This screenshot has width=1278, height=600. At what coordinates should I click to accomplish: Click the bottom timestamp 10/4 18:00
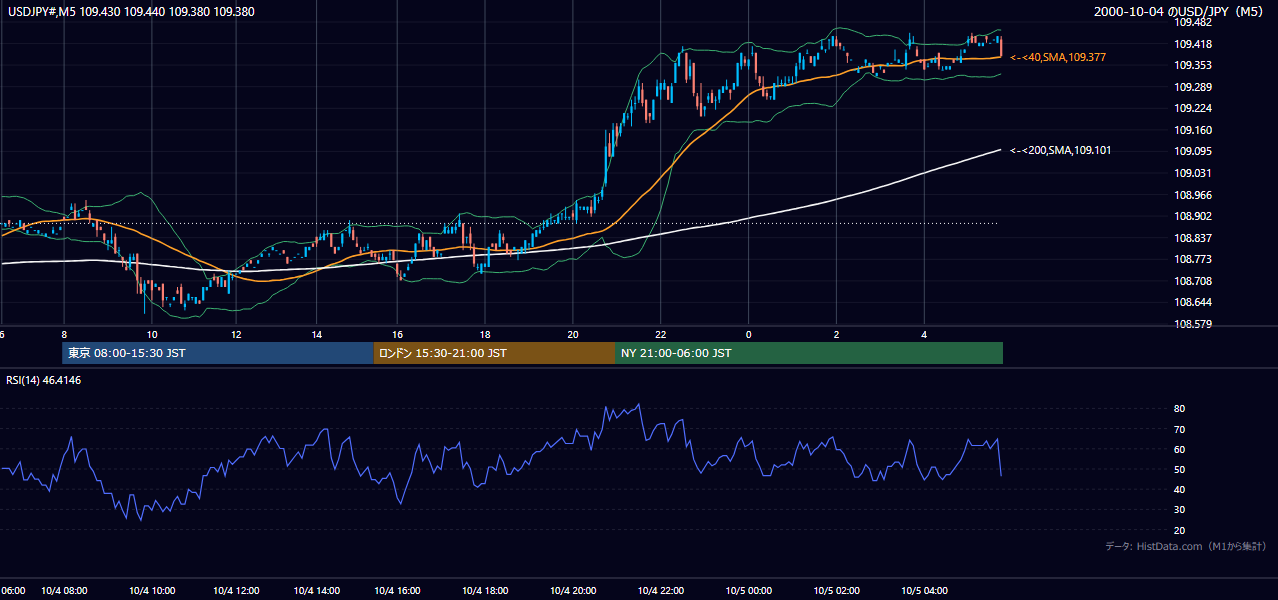[486, 591]
